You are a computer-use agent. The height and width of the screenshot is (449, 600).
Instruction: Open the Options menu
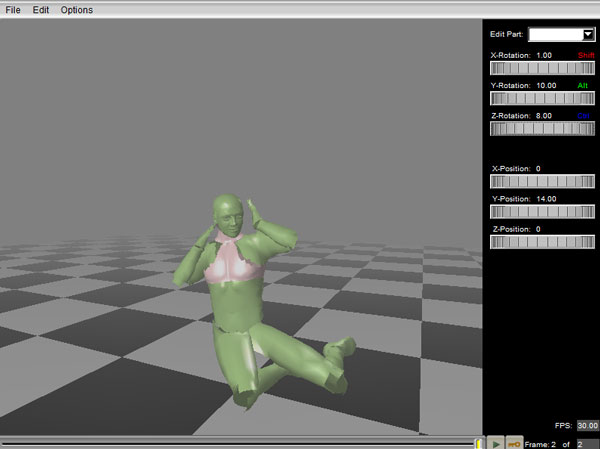pyautogui.click(x=77, y=10)
